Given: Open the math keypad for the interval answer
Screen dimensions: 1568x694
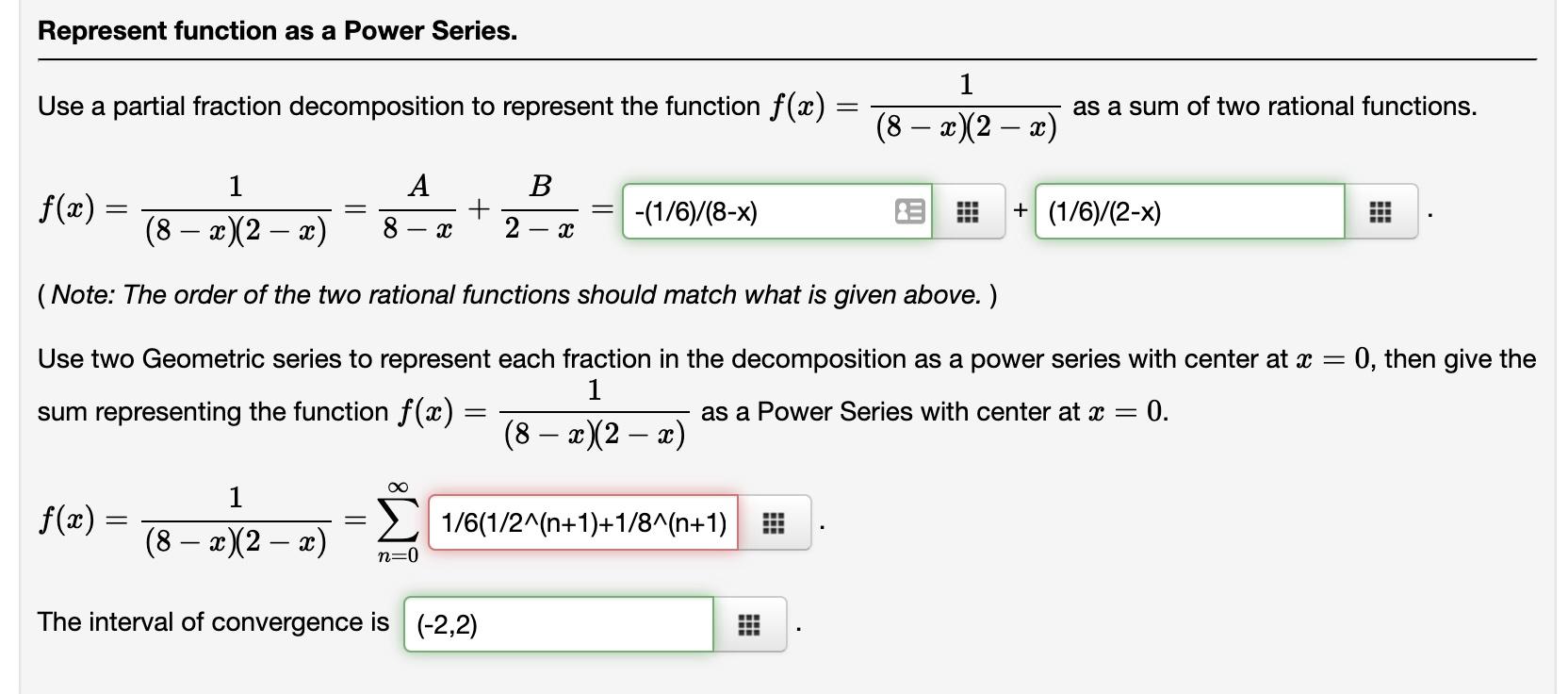Looking at the screenshot, I should [x=747, y=624].
